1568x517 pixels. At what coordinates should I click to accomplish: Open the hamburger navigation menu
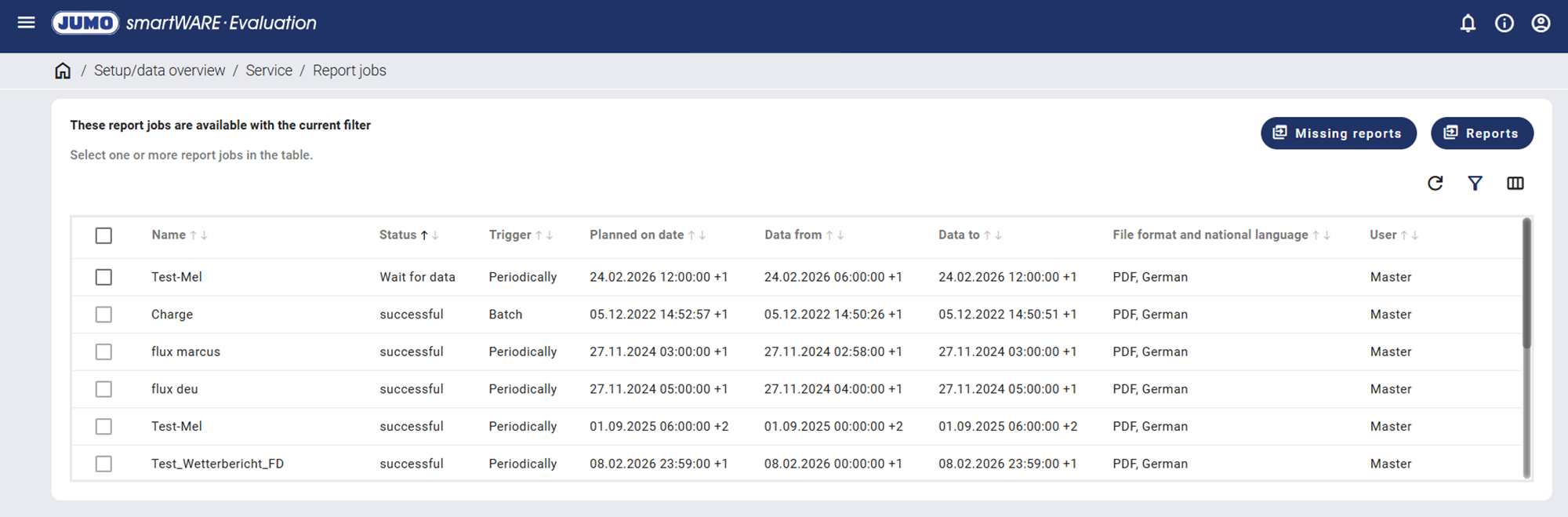[26, 23]
